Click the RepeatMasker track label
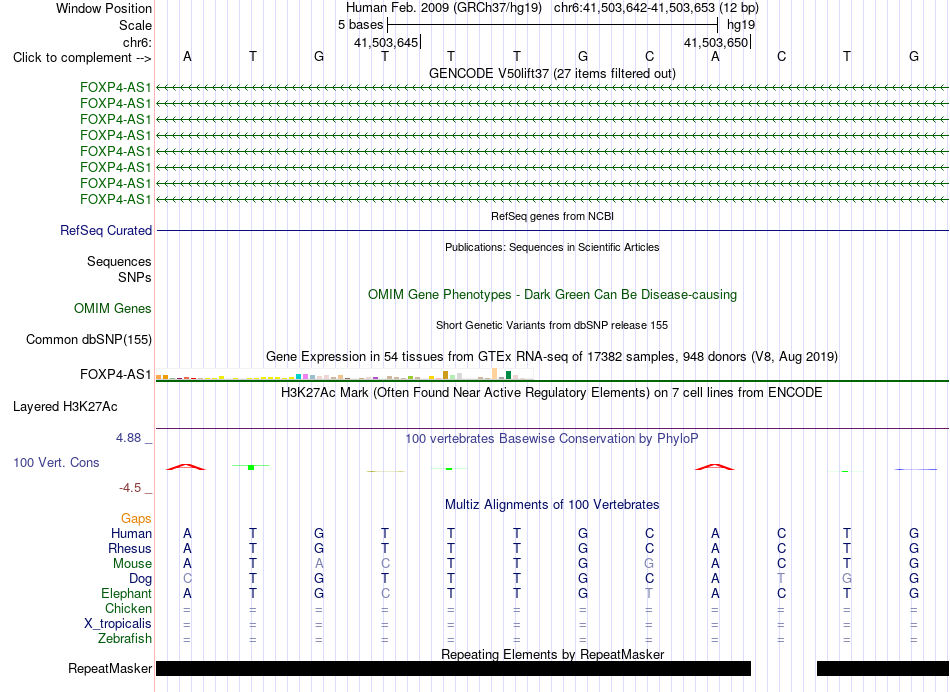Screen dimensions: 950x692 110,668
